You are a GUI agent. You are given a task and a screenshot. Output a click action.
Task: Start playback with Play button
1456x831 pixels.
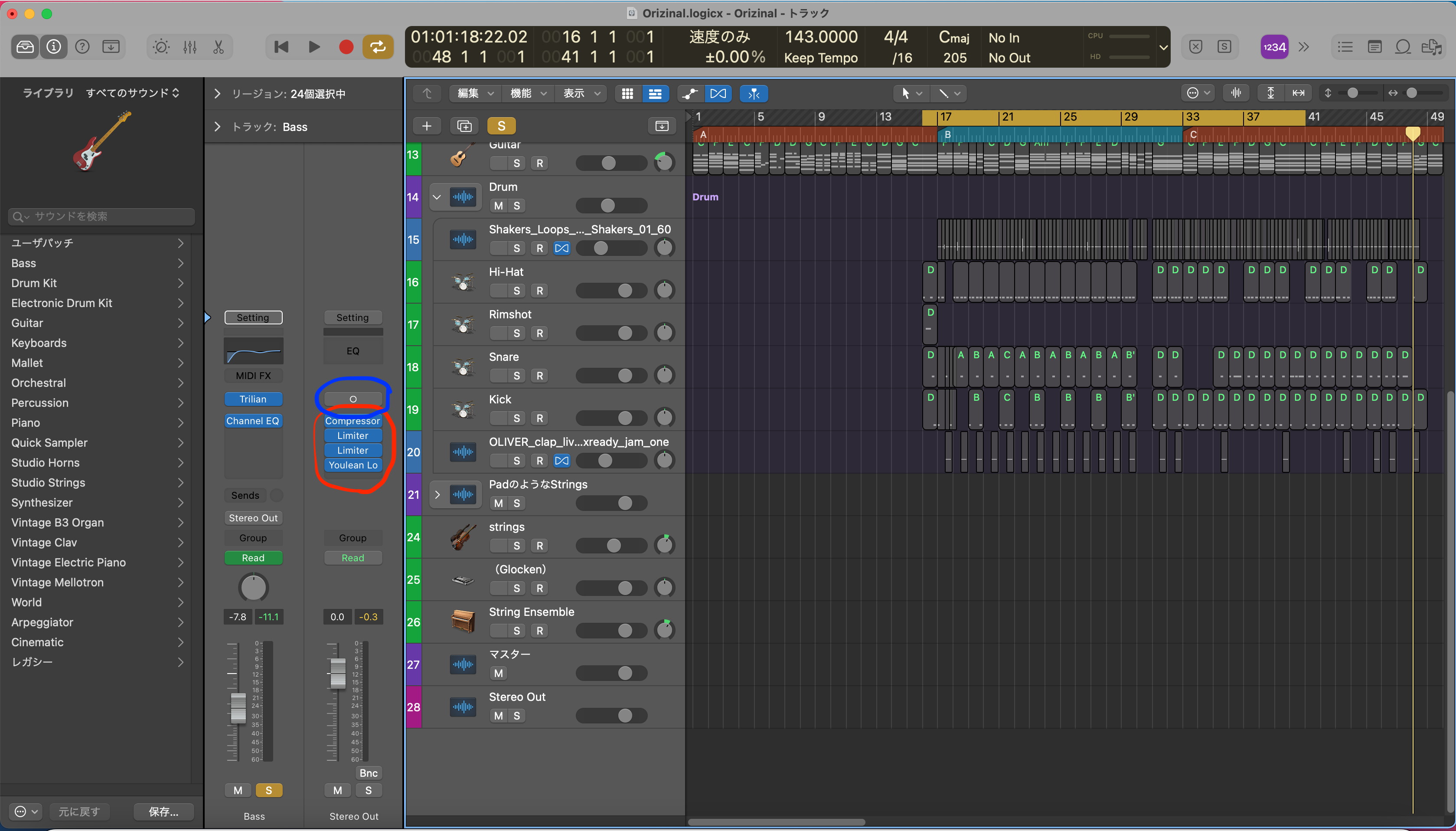[314, 47]
